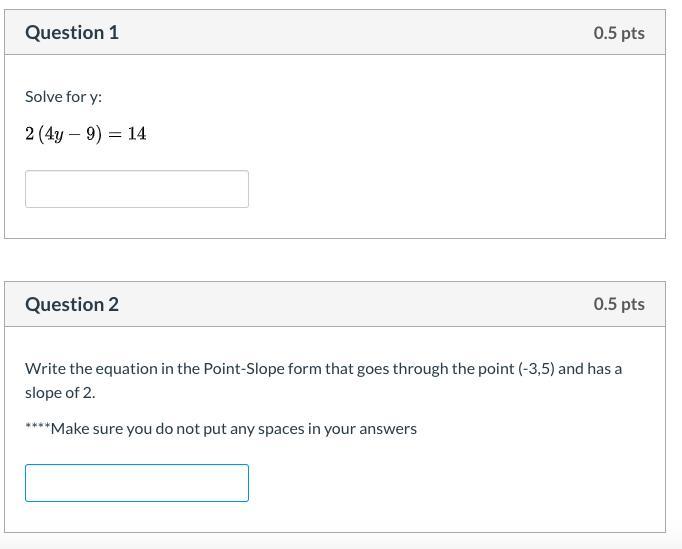Image resolution: width=682 pixels, height=549 pixels.
Task: Click "Write the equation" at the start of Question 2
Action: (85, 368)
